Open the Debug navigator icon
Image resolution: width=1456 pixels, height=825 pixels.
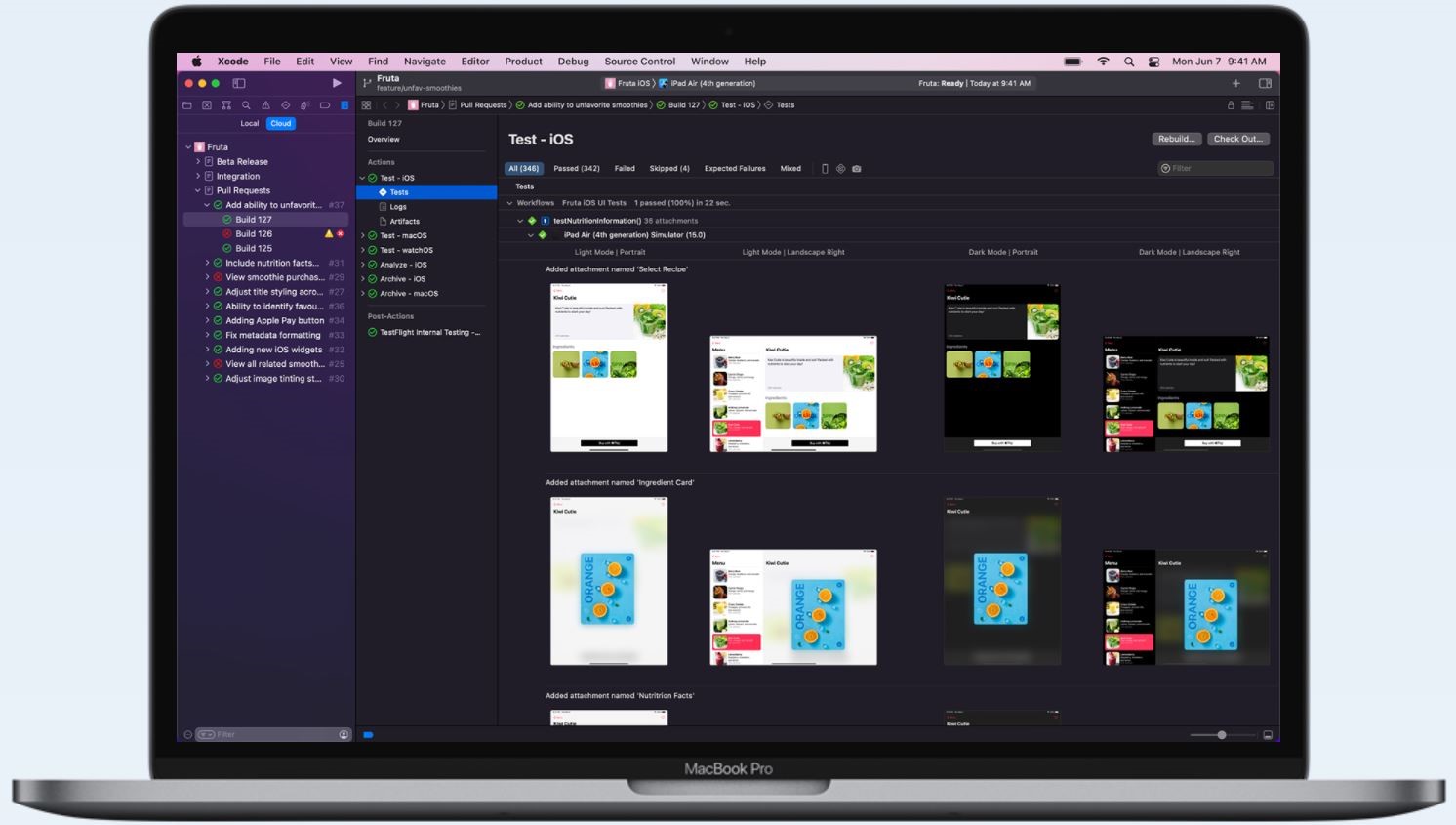305,105
